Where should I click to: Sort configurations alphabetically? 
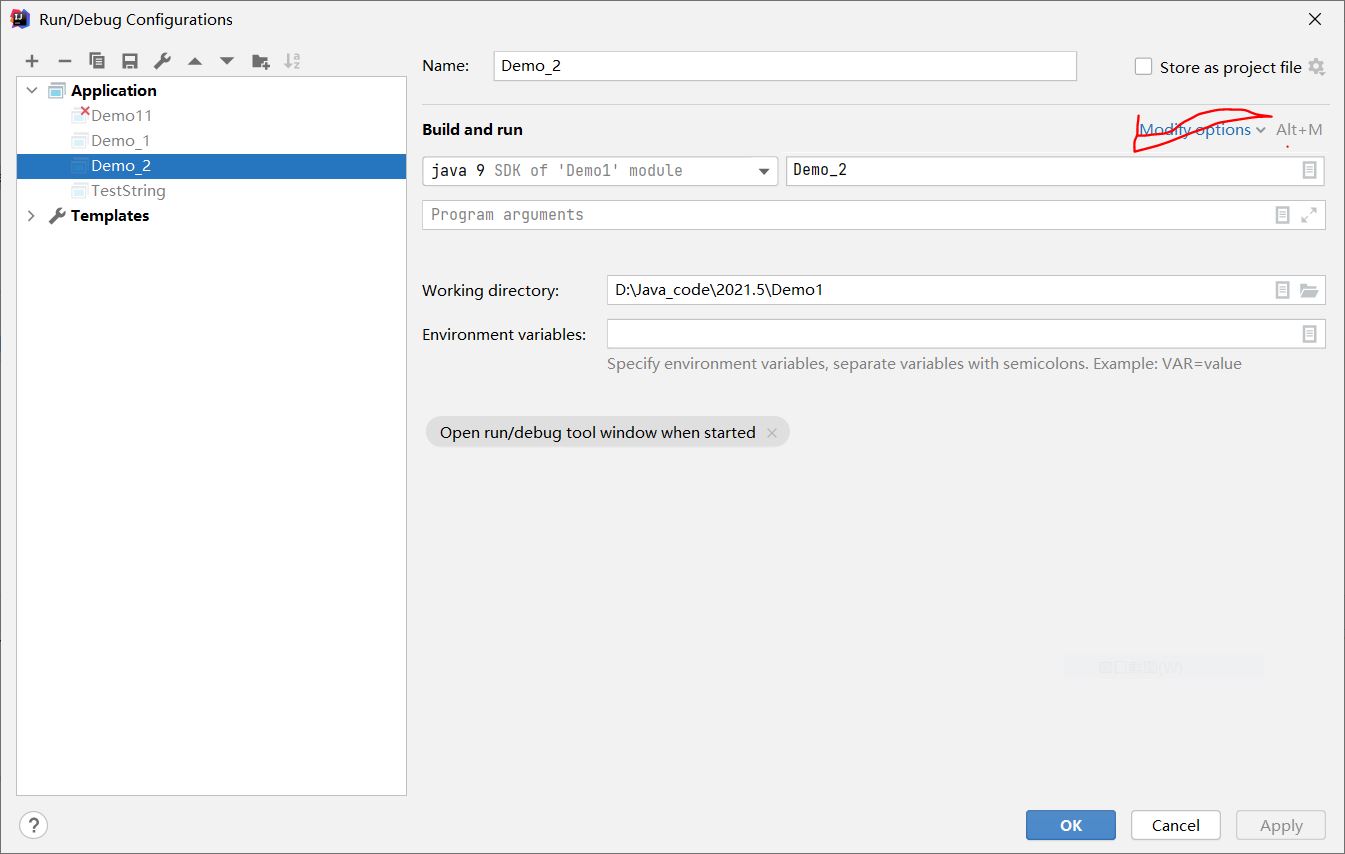[x=292, y=60]
